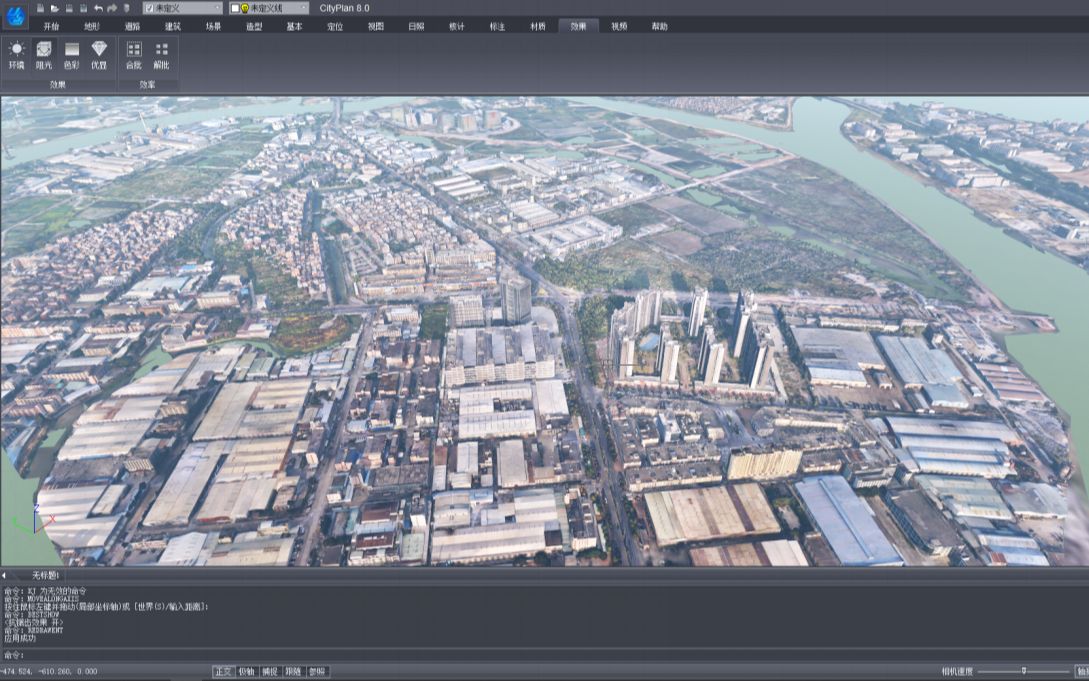Toggle the 极轴 (Polar) status button
Image resolution: width=1089 pixels, height=681 pixels.
[x=246, y=672]
